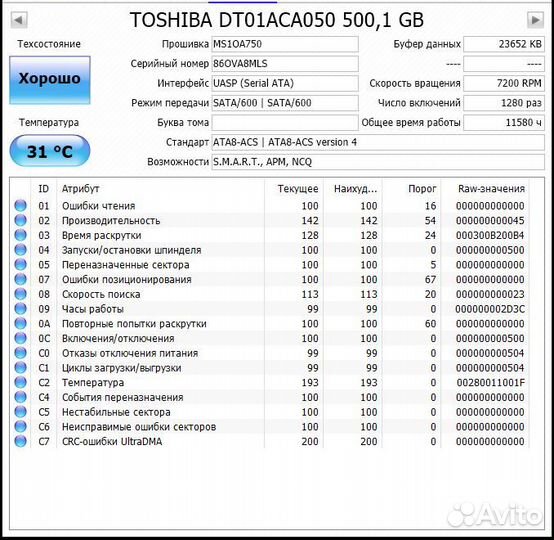Viewport: 554px width, 540px height.
Task: Select the Производительность attribute name
Action: (x=111, y=221)
